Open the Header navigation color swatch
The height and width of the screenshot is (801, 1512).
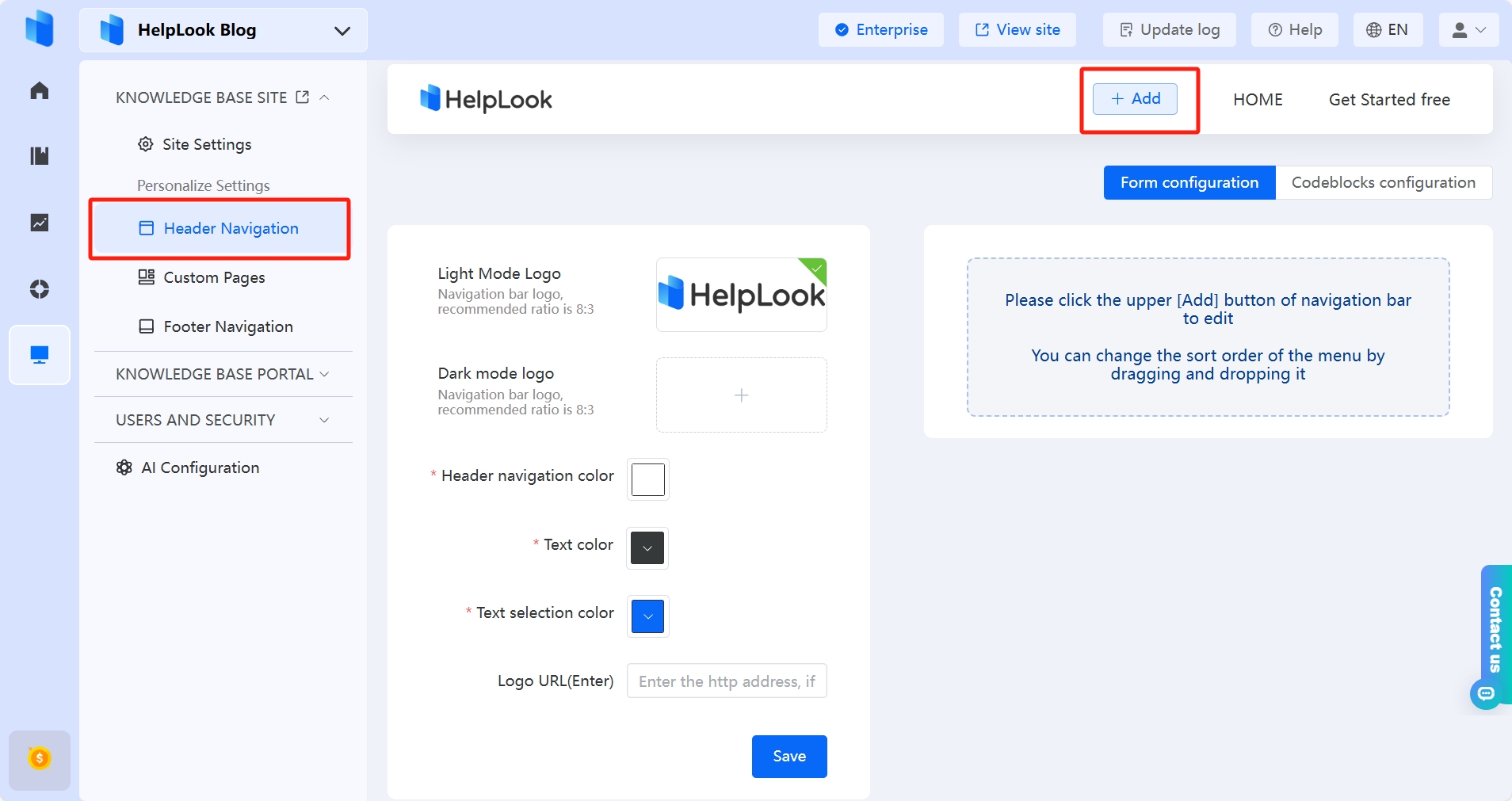pyautogui.click(x=647, y=479)
